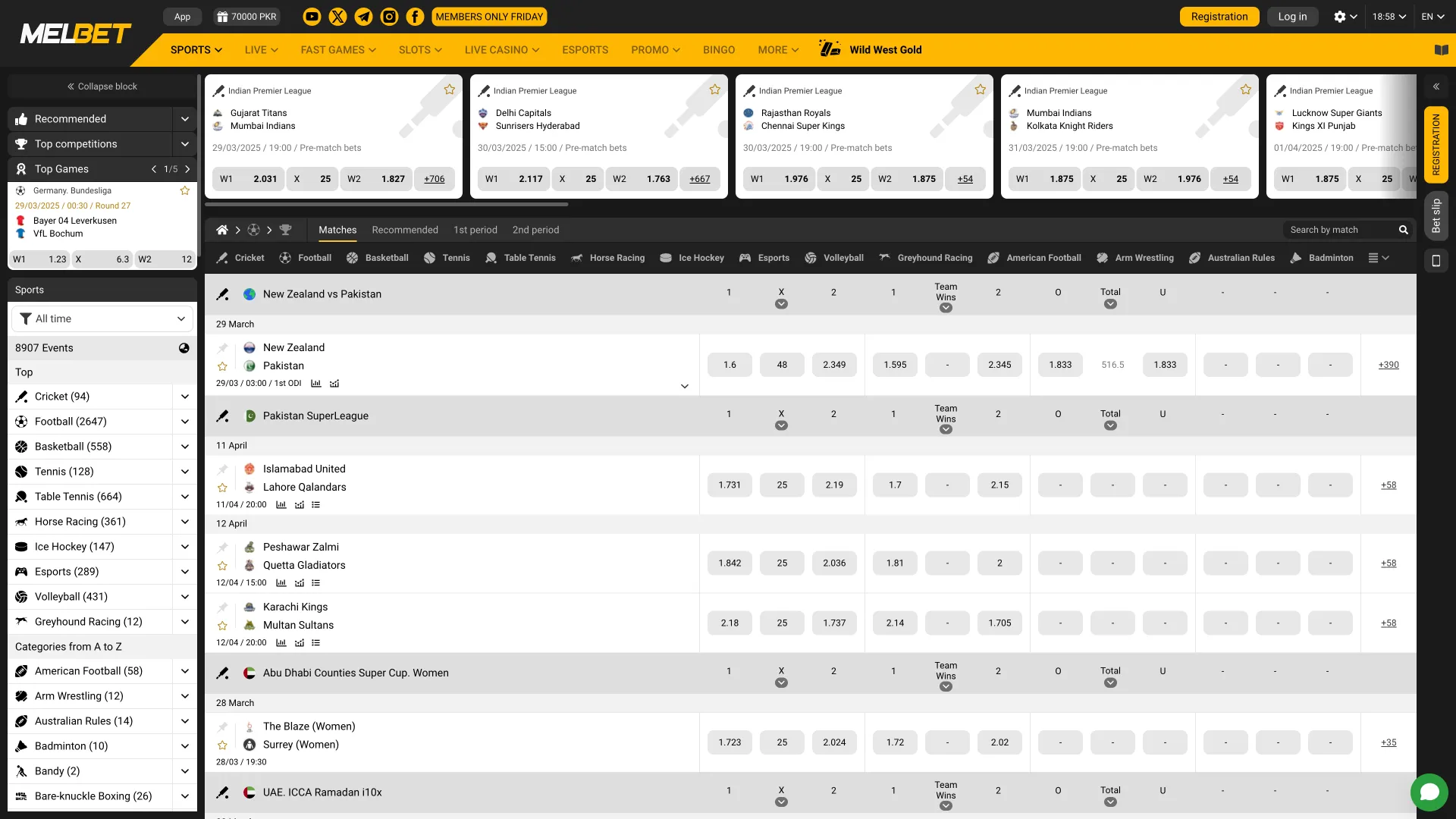This screenshot has width=1456, height=819.
Task: Open the YouTube social icon
Action: [x=312, y=17]
